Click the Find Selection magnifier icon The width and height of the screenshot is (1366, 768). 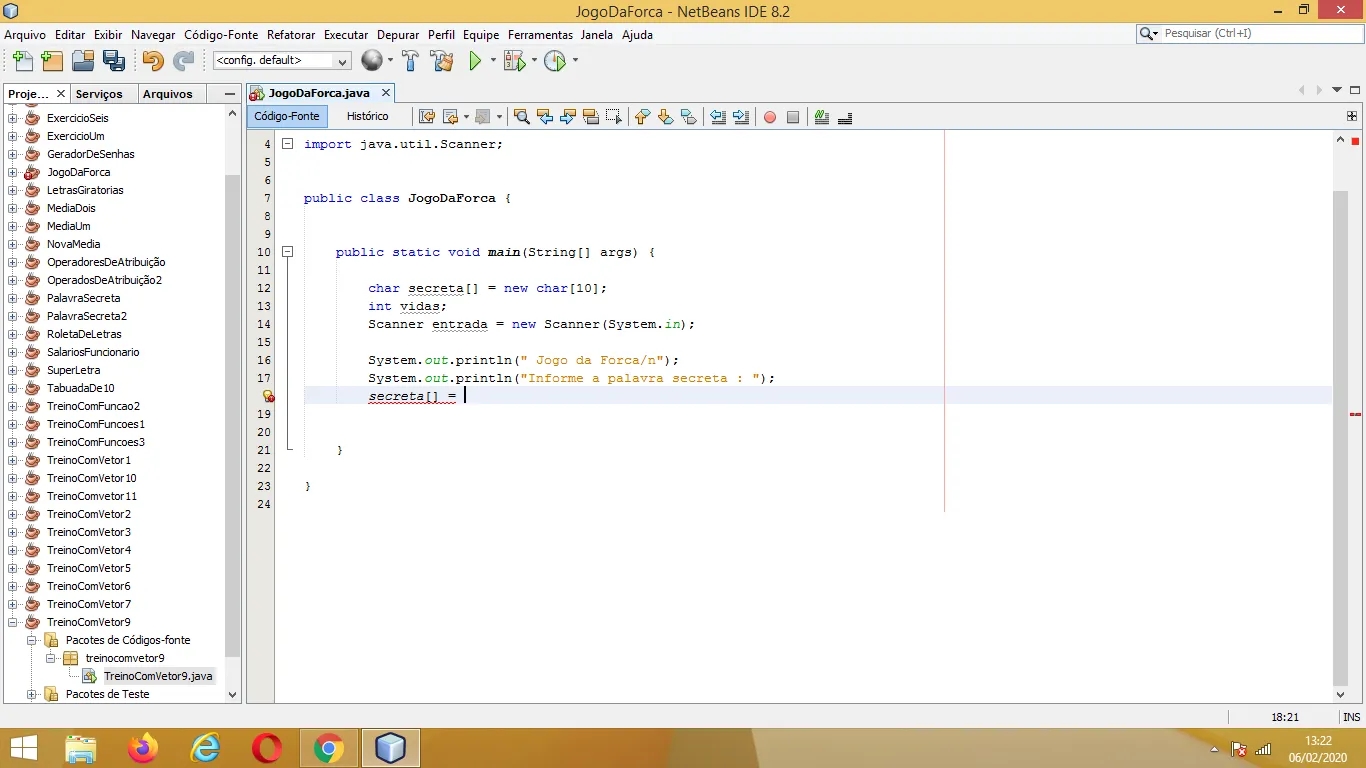(x=521, y=117)
